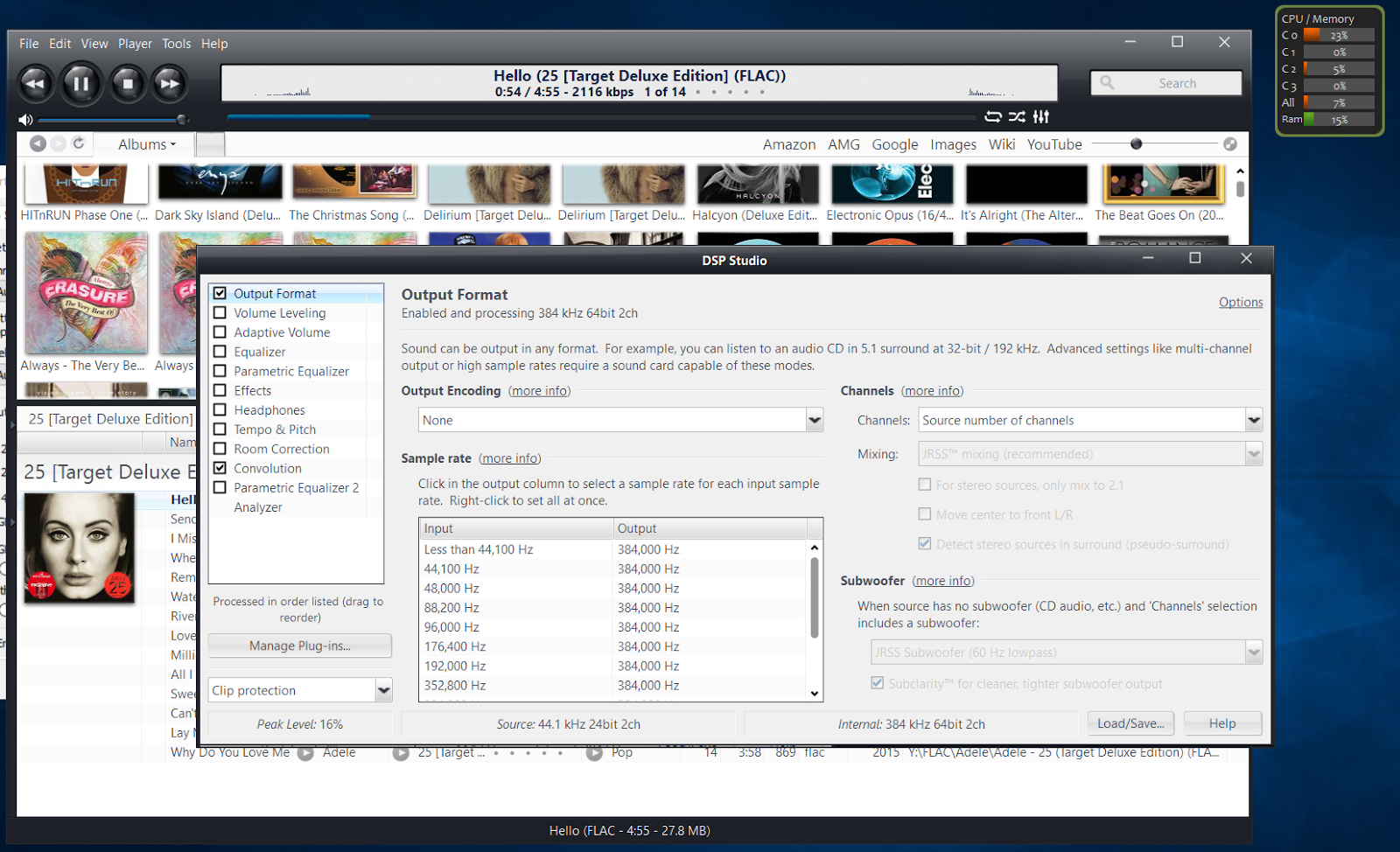Open more info link for Subwoofer
The height and width of the screenshot is (852, 1400).
[x=943, y=581]
